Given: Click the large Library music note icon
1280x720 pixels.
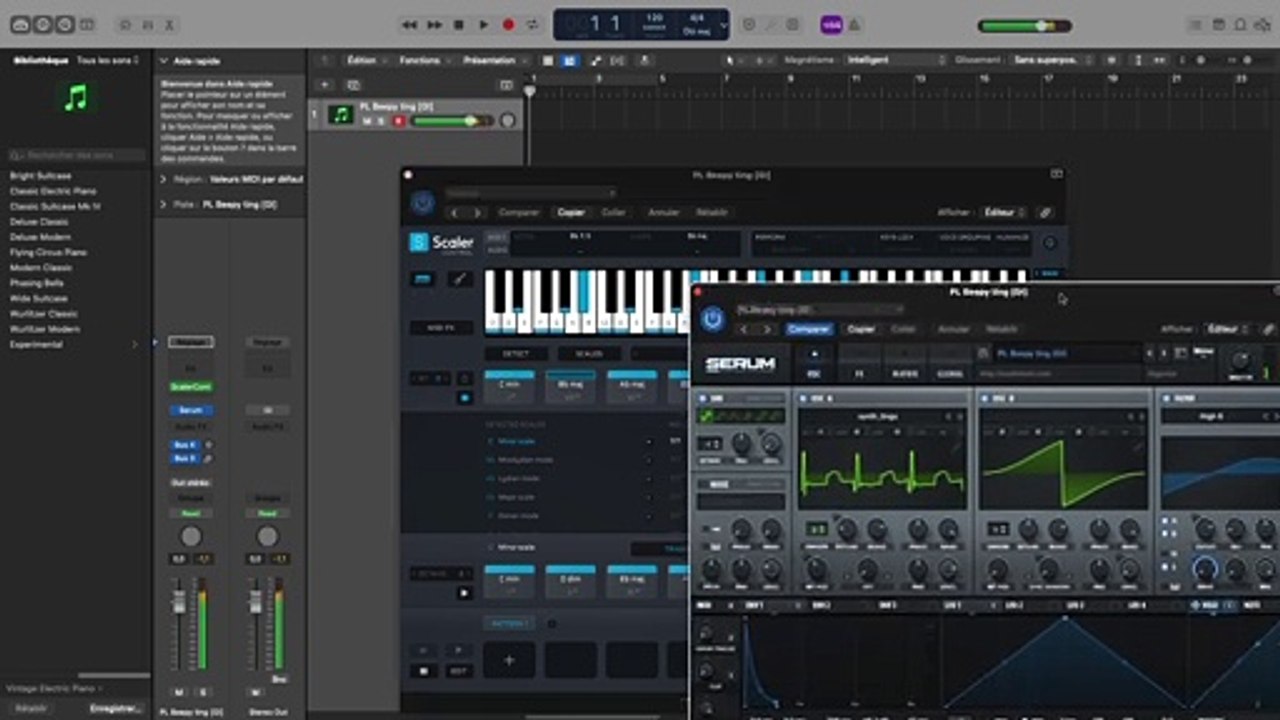Looking at the screenshot, I should [x=76, y=97].
